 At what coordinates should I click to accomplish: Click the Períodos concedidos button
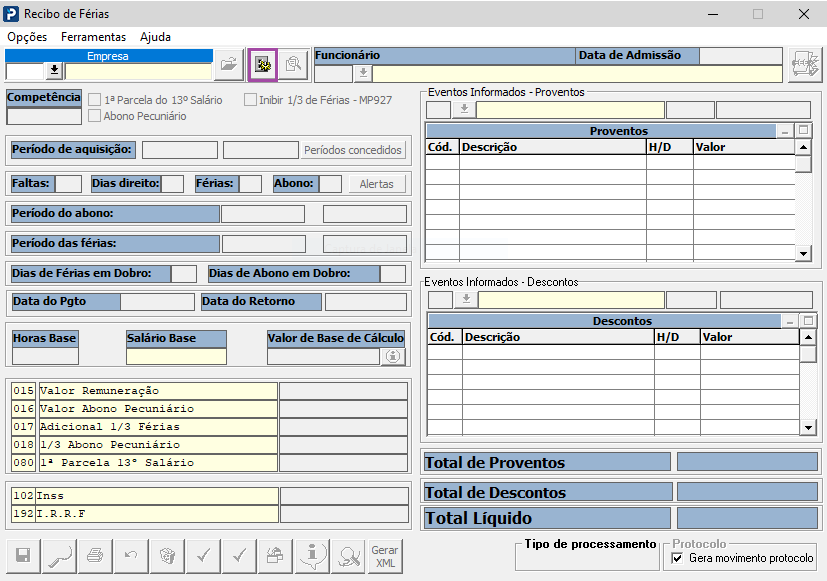coord(353,150)
